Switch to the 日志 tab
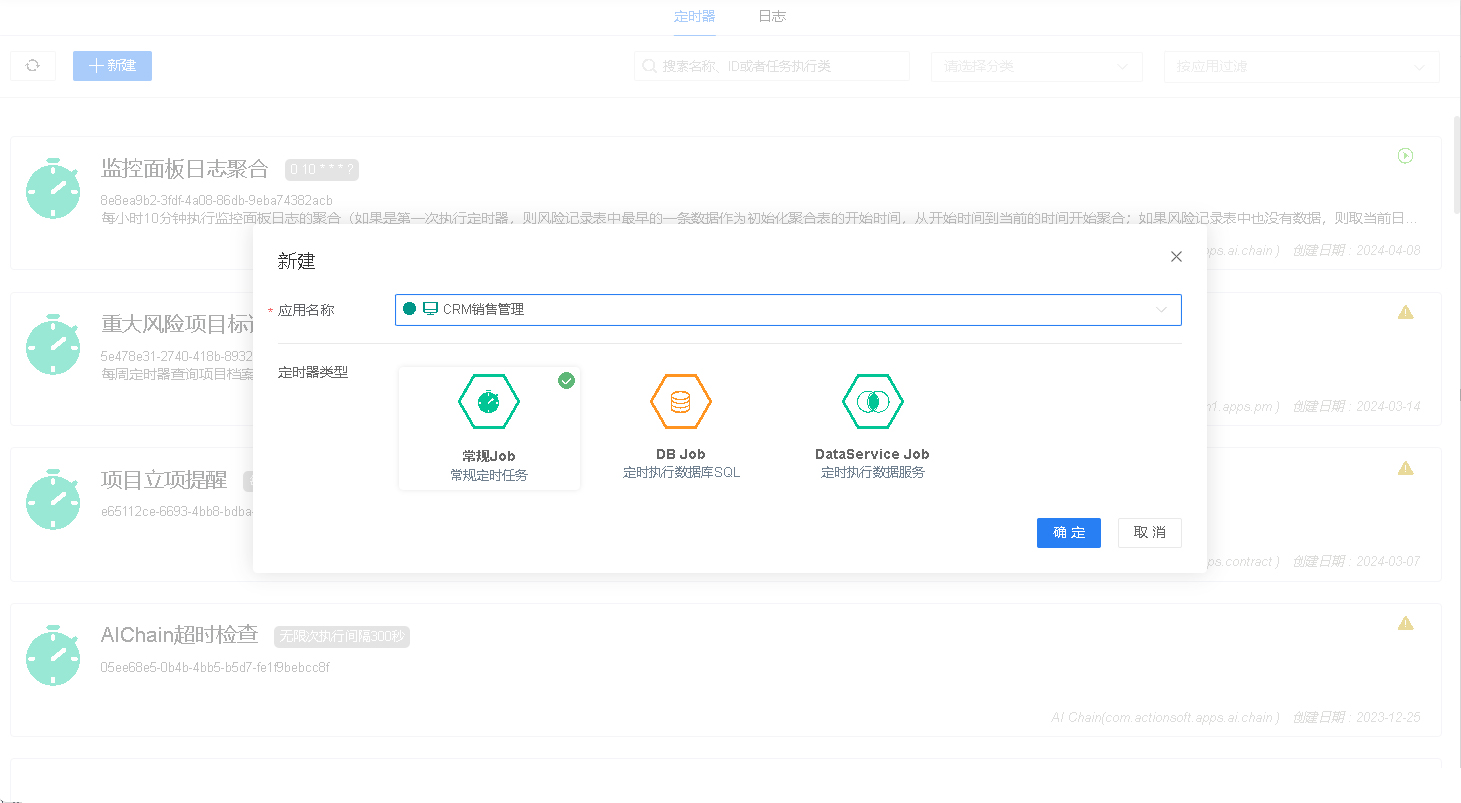 (x=772, y=17)
